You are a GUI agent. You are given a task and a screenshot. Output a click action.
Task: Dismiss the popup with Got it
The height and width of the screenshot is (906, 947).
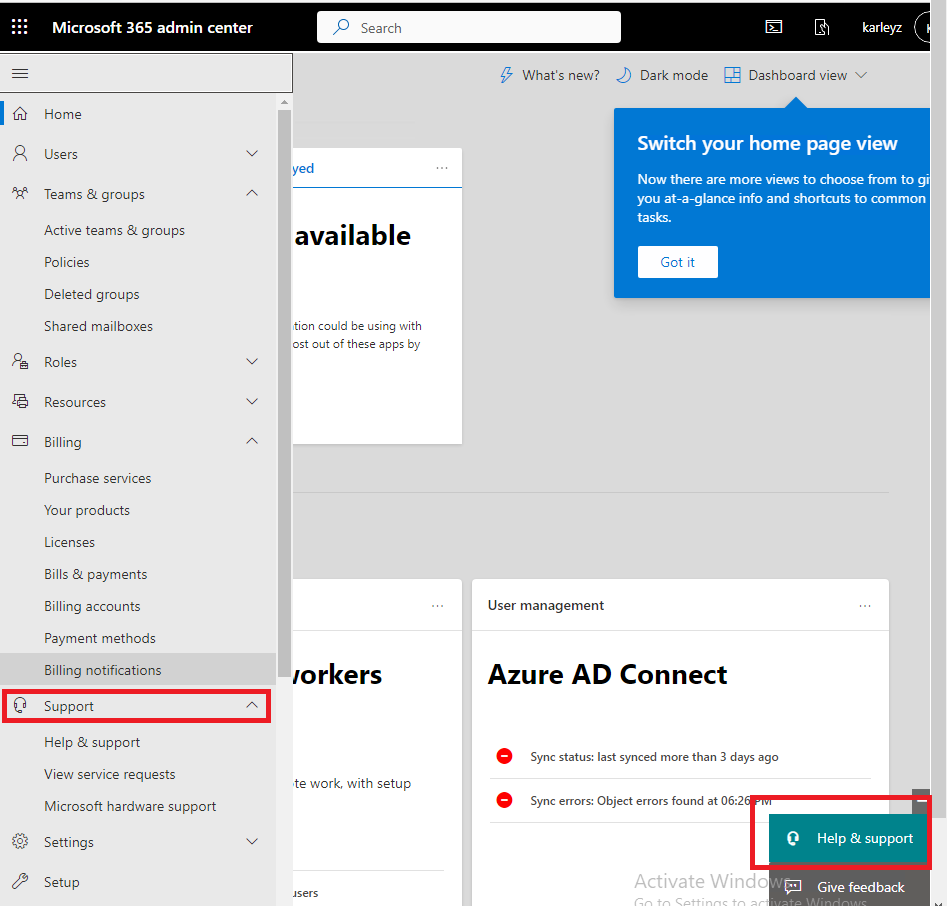click(x=677, y=261)
